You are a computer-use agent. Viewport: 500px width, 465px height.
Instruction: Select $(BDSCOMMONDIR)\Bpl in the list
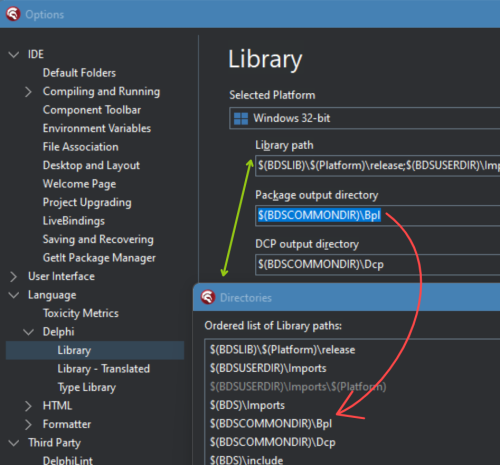(x=271, y=424)
